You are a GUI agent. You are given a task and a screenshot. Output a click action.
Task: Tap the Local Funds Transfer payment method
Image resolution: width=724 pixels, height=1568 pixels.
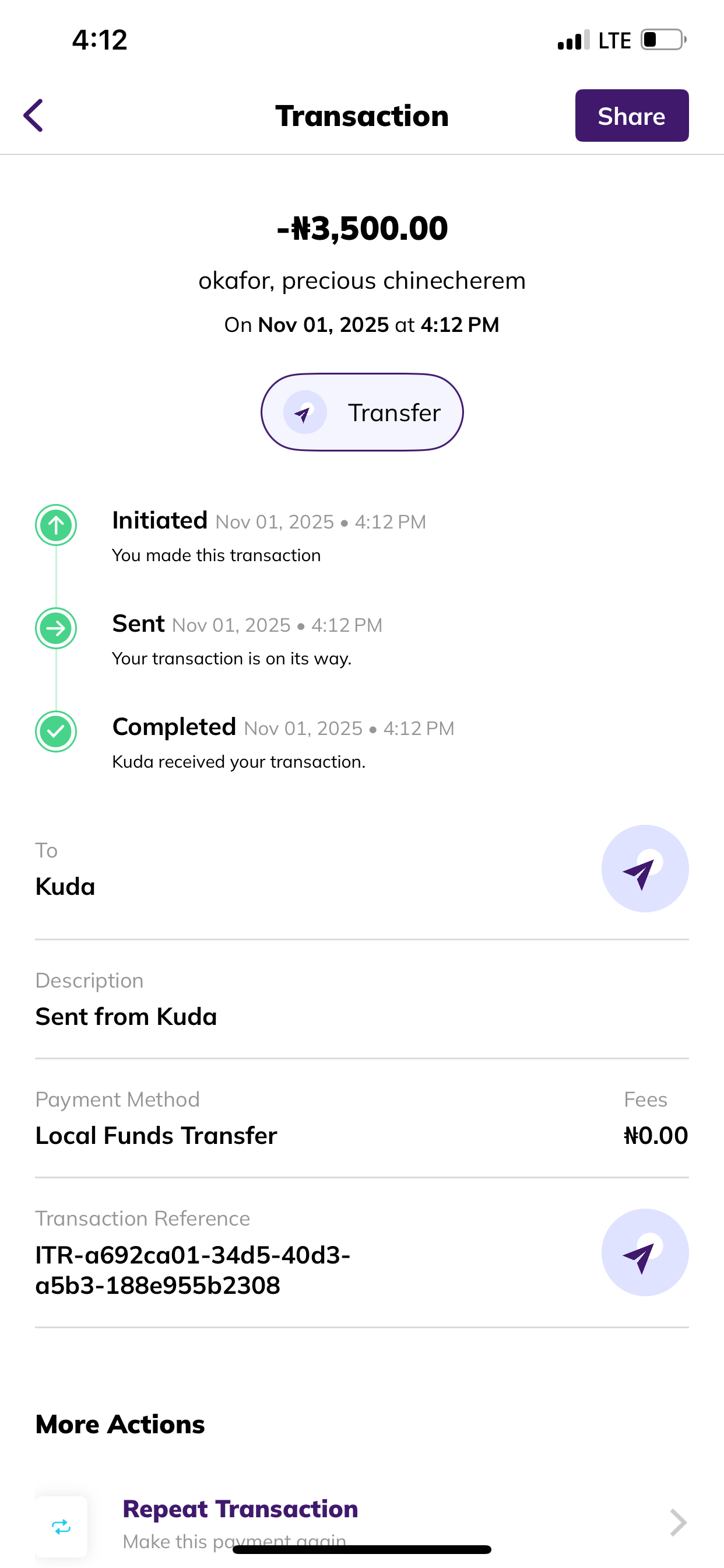(x=156, y=1135)
